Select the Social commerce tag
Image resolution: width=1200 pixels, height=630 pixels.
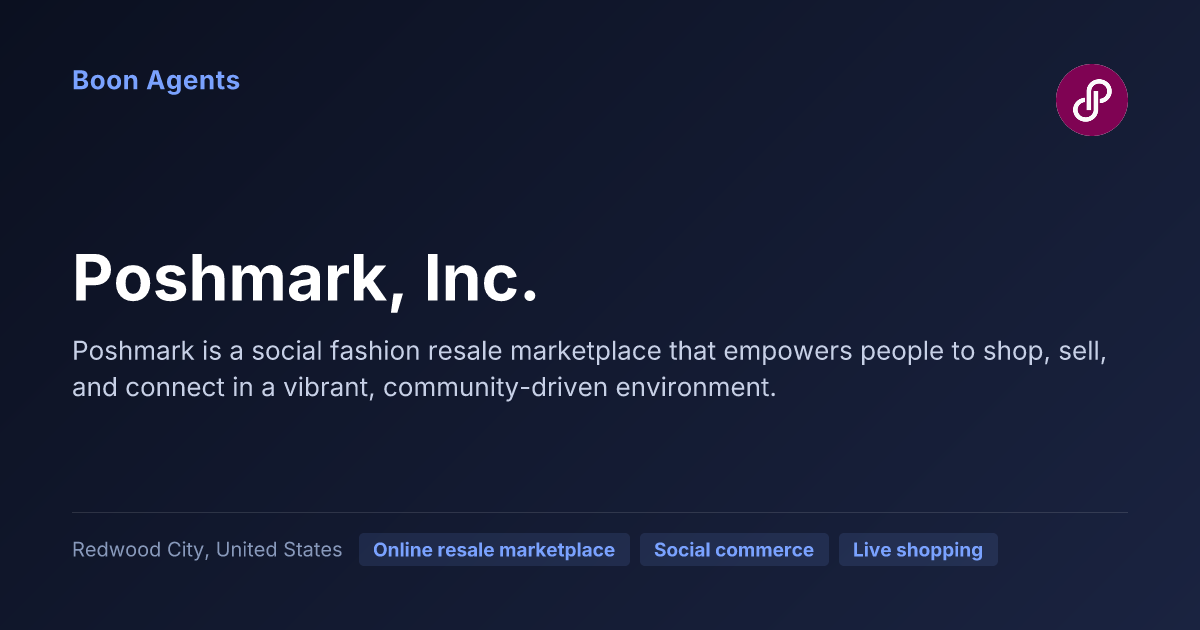coord(734,550)
